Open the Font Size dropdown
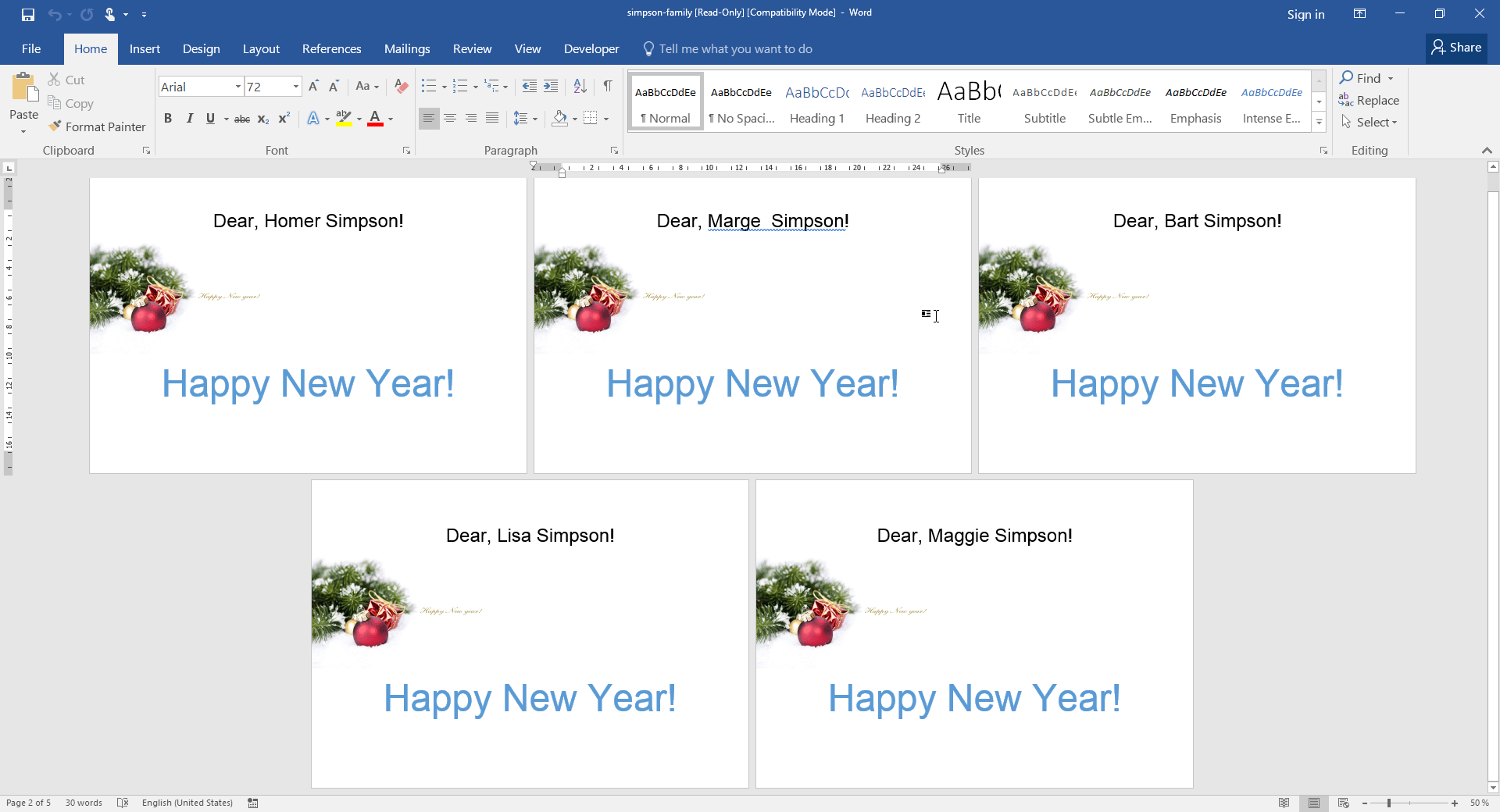 [295, 86]
